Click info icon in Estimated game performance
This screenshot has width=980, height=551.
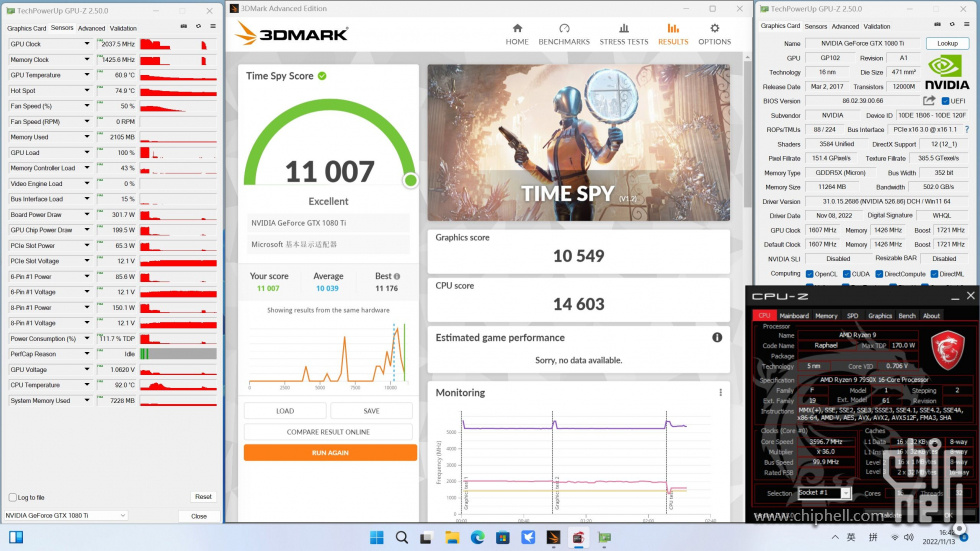click(717, 337)
